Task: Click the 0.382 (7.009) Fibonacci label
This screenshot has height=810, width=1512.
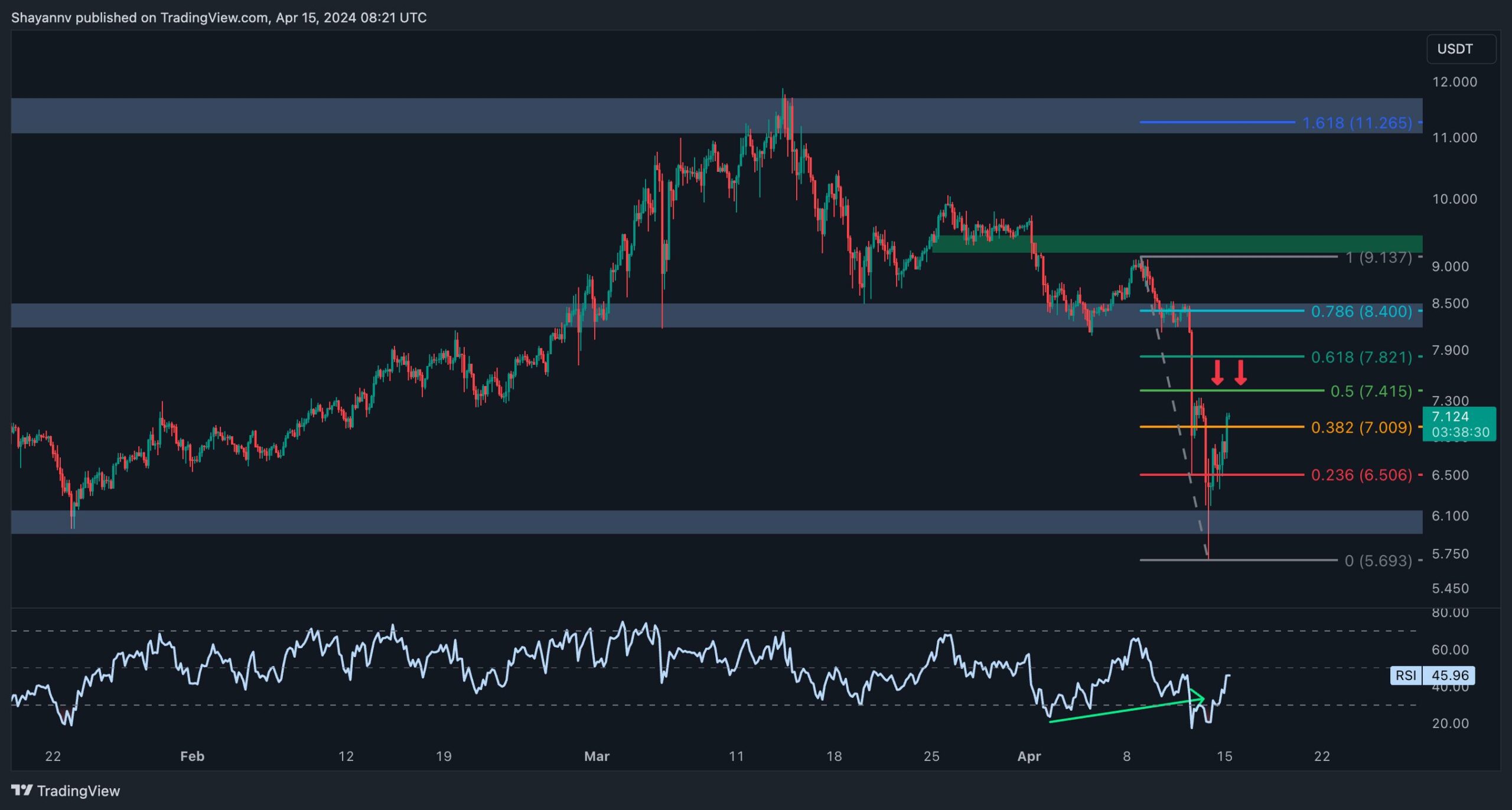Action: (x=1361, y=427)
